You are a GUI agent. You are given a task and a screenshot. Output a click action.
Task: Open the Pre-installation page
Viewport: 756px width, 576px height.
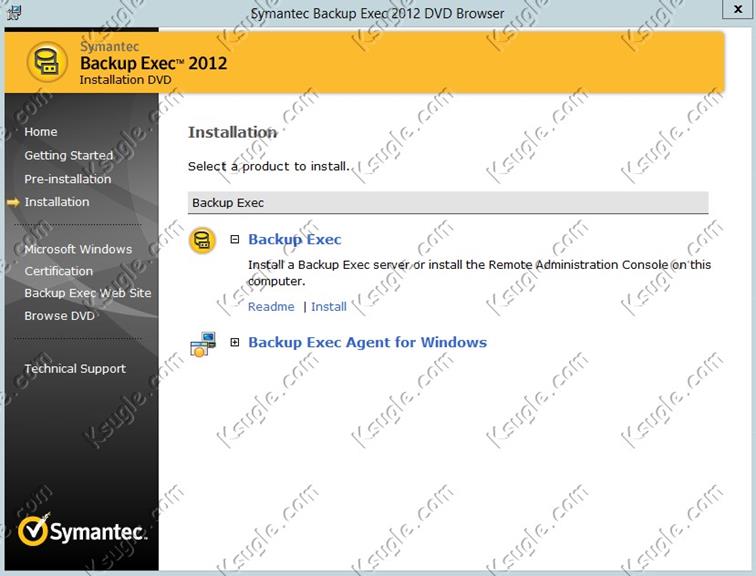[x=68, y=179]
